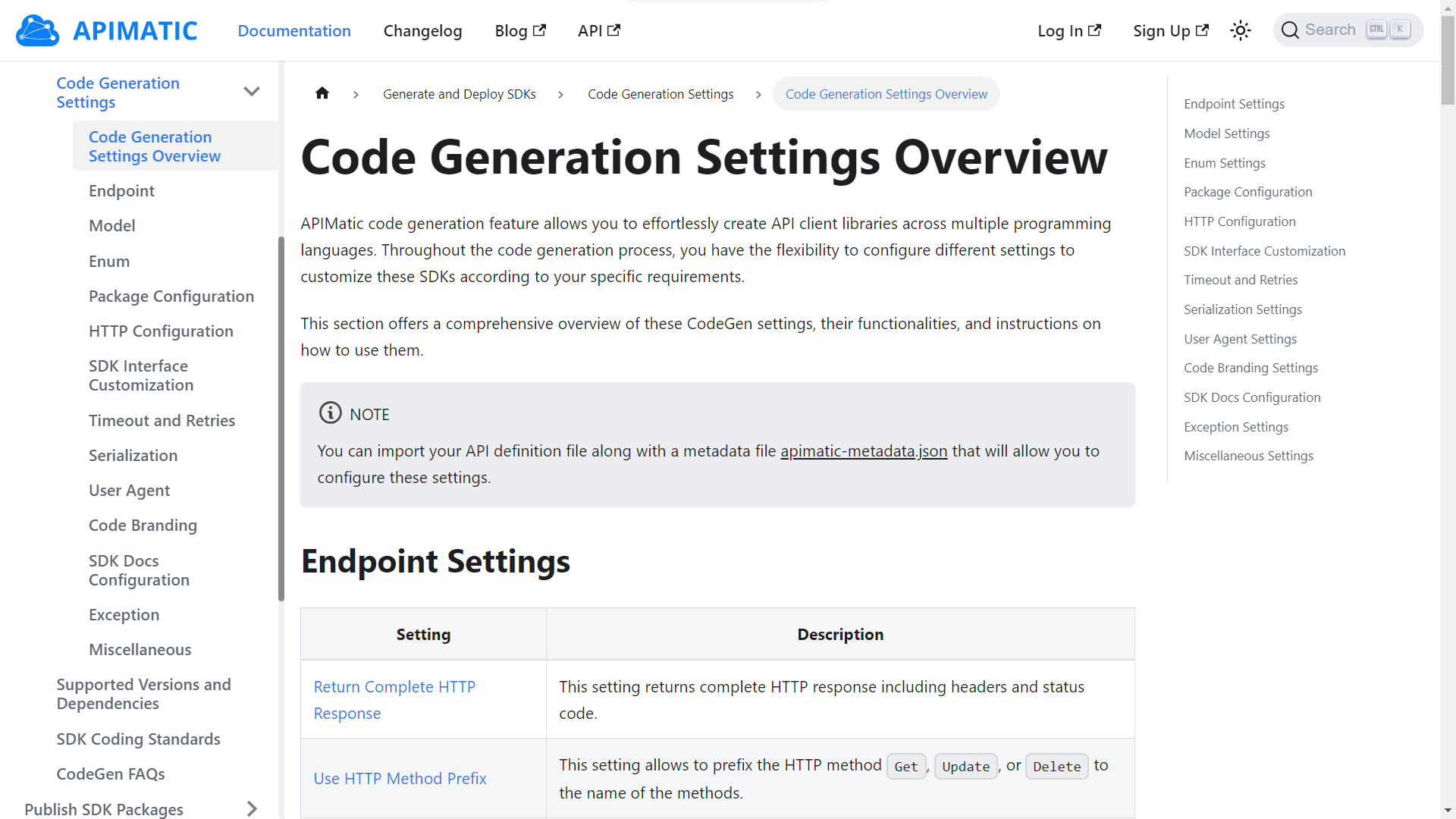This screenshot has height=819, width=1456.
Task: Open the Use HTTP Method Prefix link
Action: [x=400, y=778]
